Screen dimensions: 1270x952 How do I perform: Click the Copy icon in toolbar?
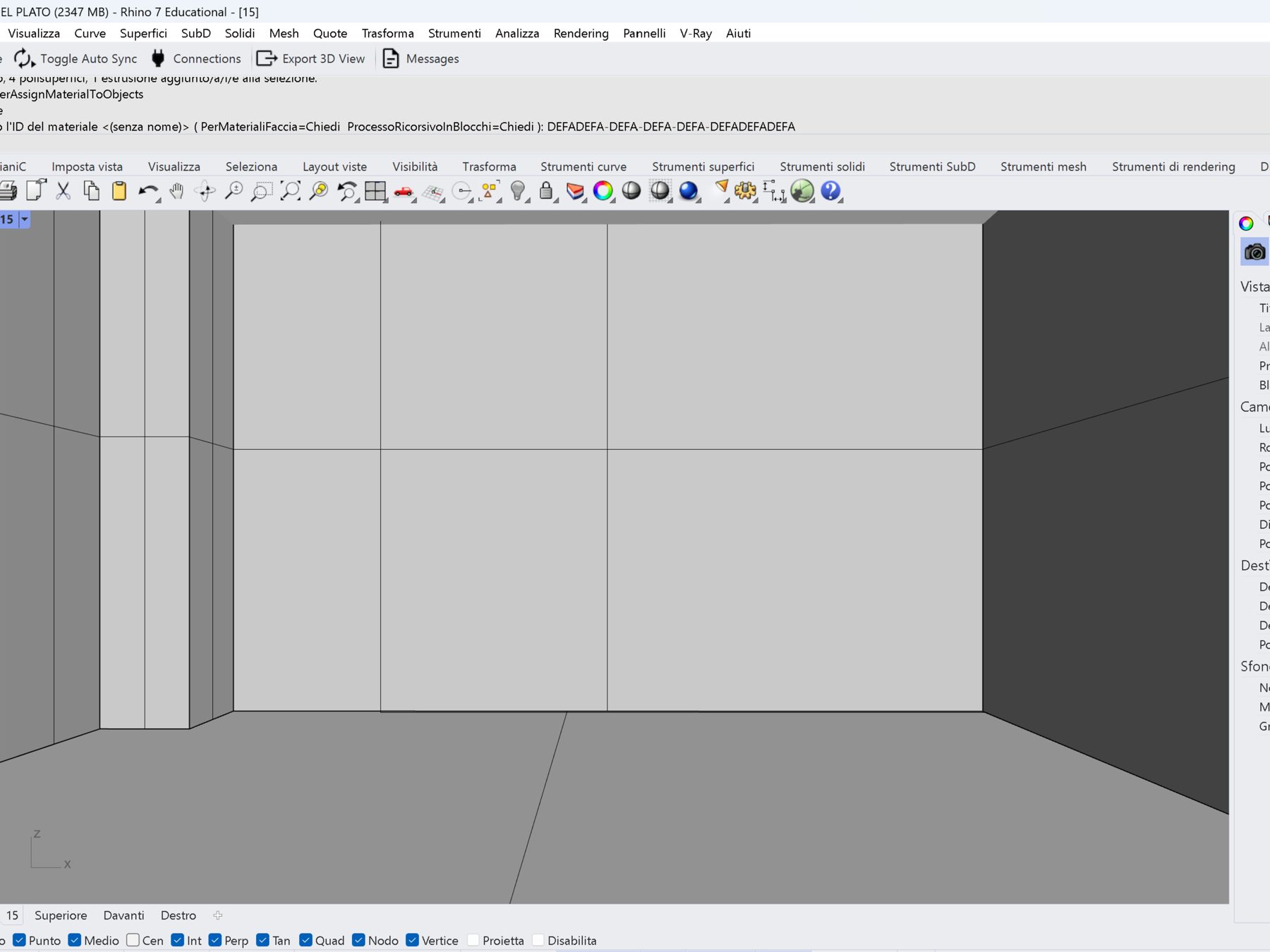[91, 191]
